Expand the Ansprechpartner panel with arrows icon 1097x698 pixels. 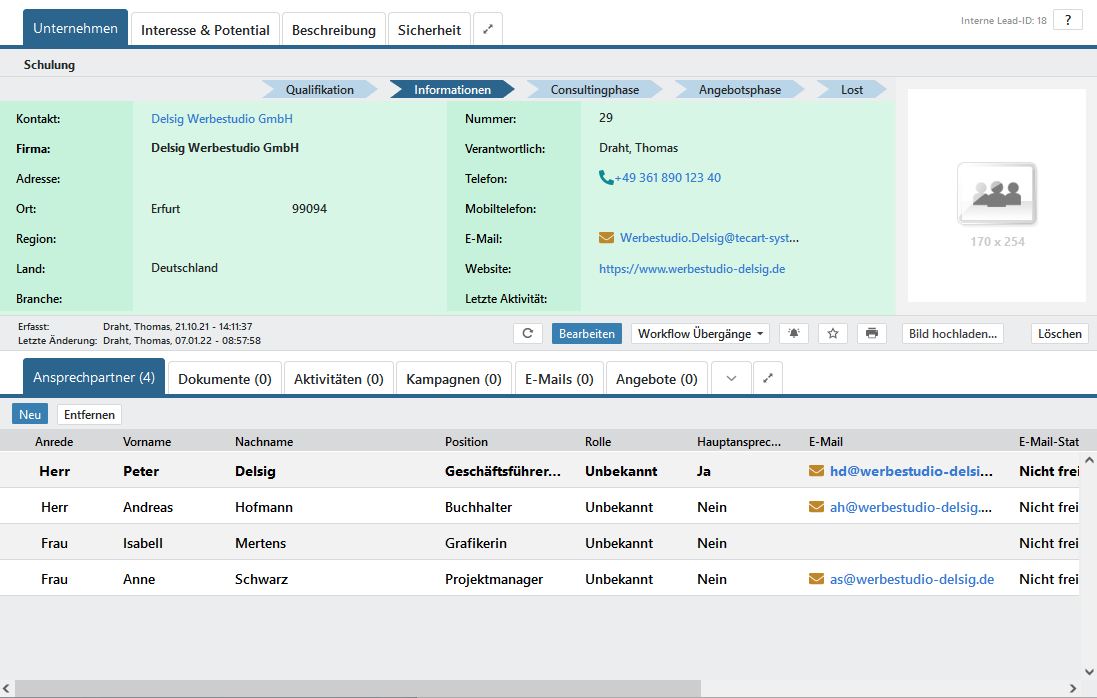click(x=767, y=379)
